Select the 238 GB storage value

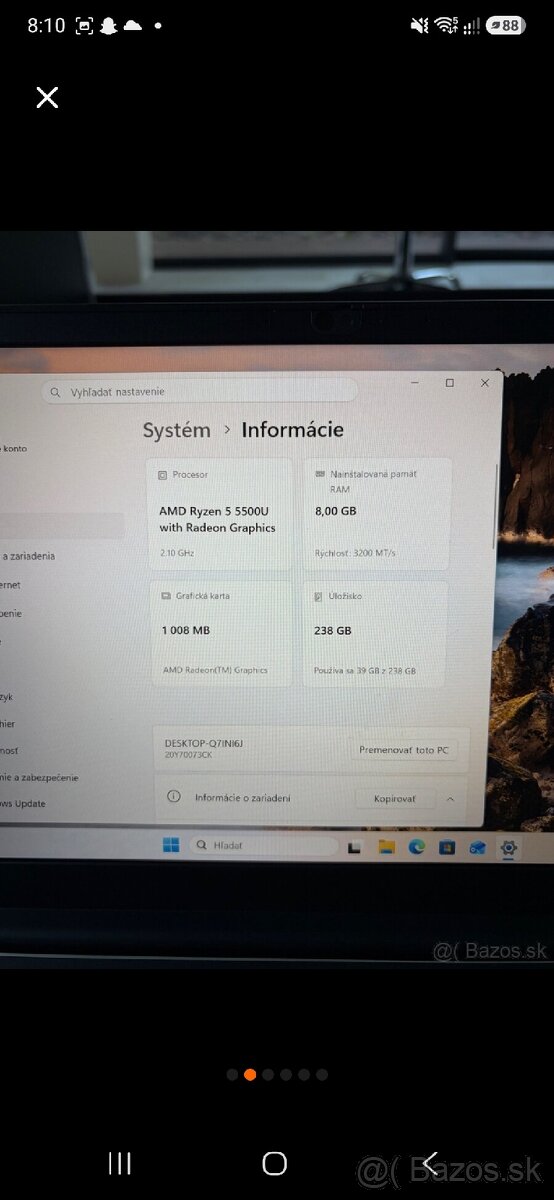[333, 632]
